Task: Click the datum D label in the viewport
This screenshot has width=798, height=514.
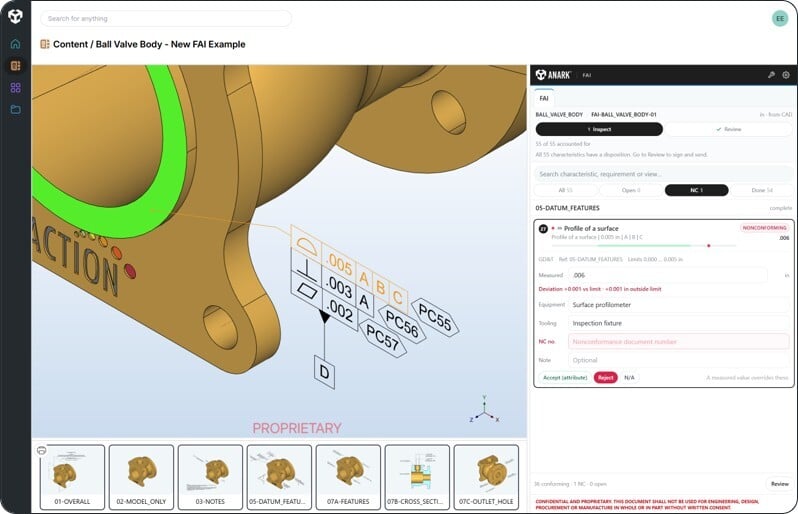Action: click(324, 372)
